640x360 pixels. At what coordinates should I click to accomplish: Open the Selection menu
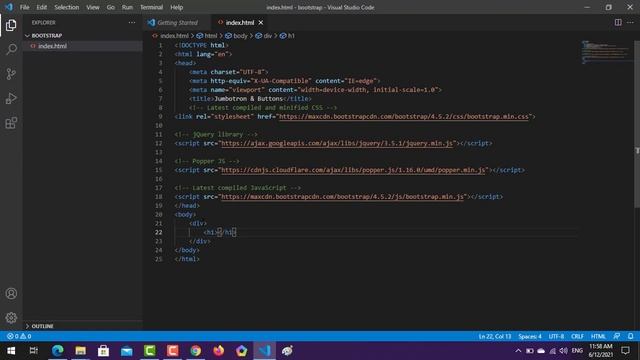pos(67,7)
